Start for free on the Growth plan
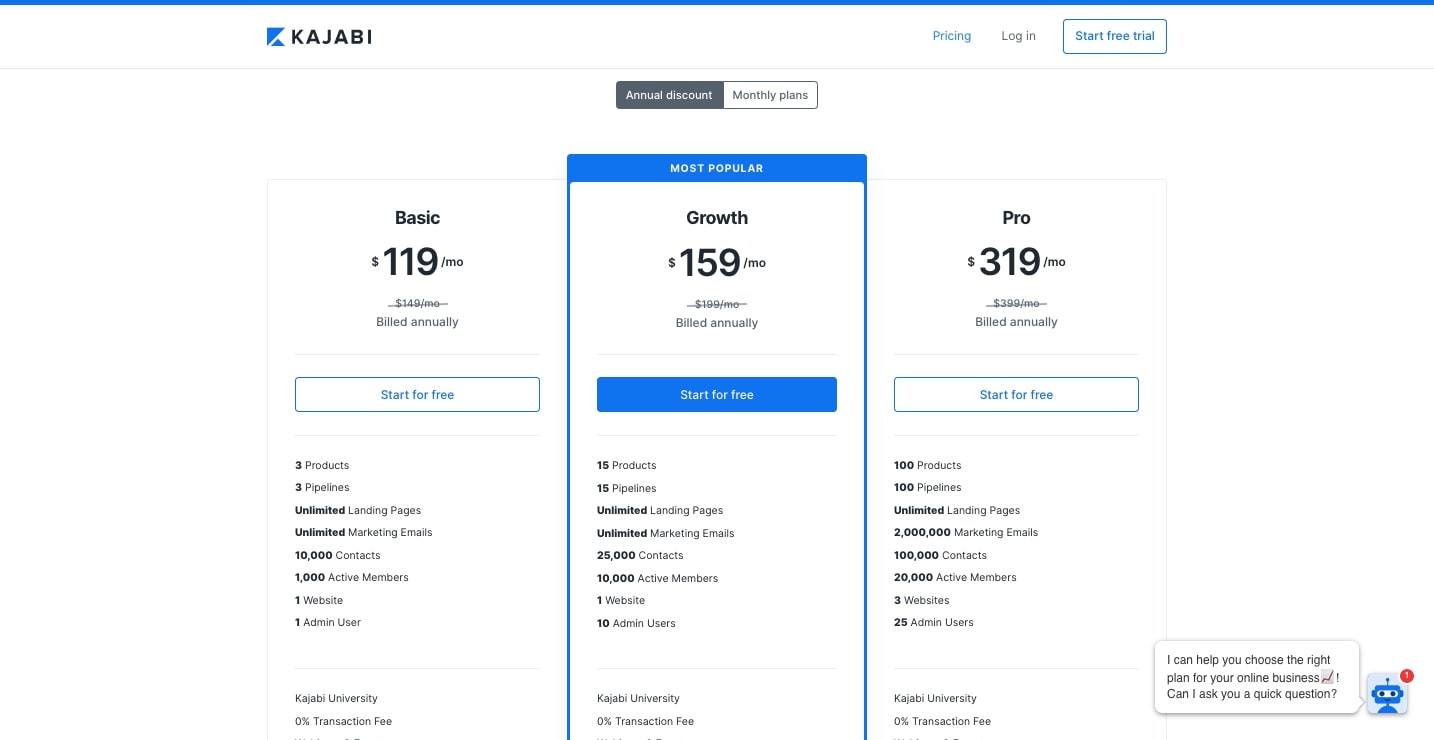Screen dimensions: 1434x740 716,394
